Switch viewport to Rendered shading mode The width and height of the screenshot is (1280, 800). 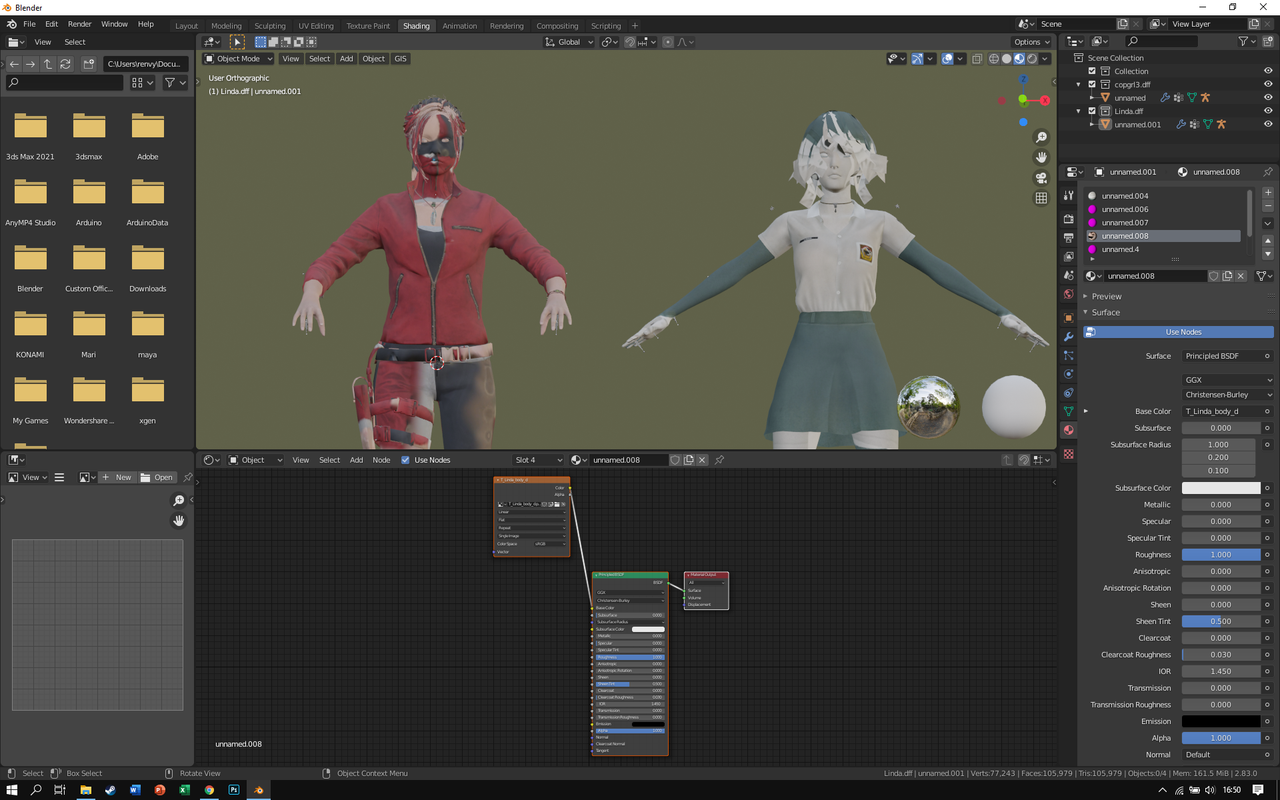(1034, 58)
